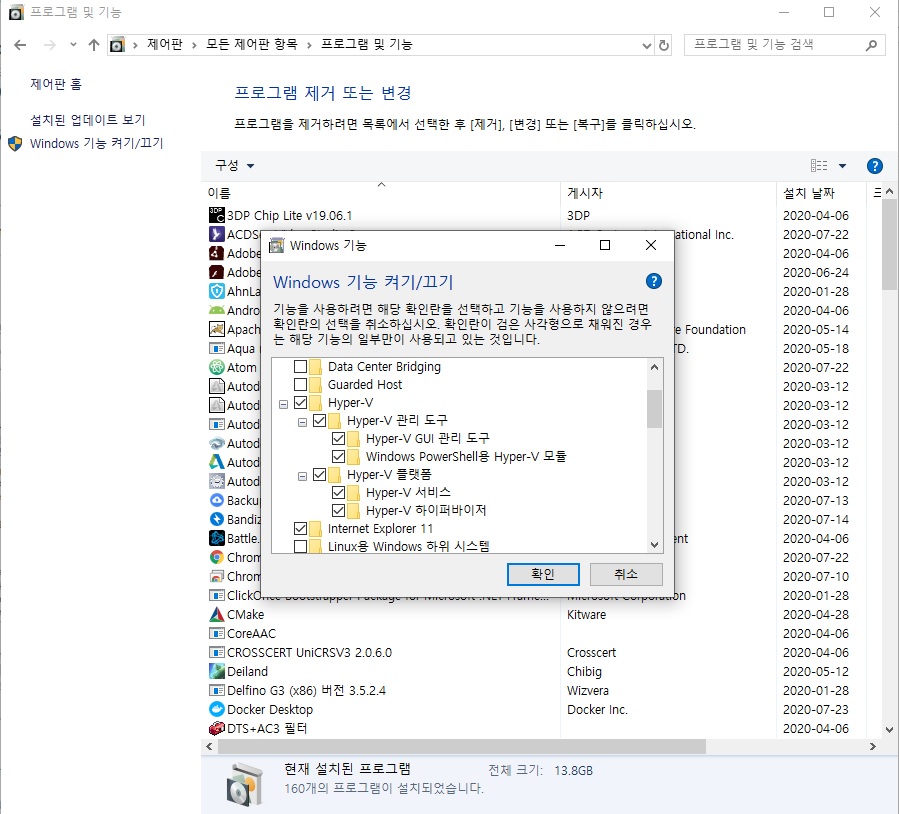Open the 설치된 업데이트 보기 link

pos(87,120)
